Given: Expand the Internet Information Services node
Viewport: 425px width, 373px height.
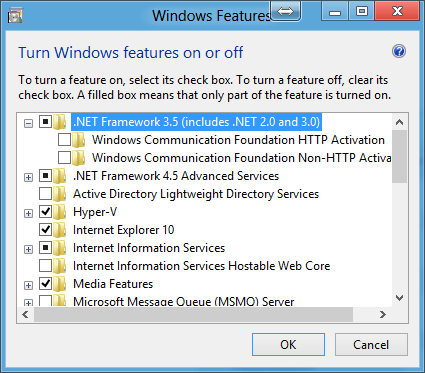Looking at the screenshot, I should click(x=29, y=249).
